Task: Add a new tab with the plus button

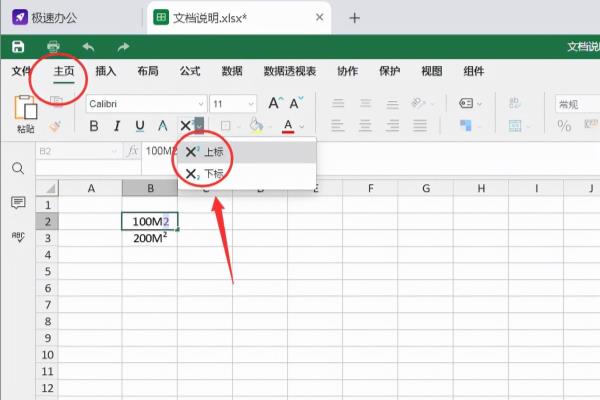Action: 354,18
